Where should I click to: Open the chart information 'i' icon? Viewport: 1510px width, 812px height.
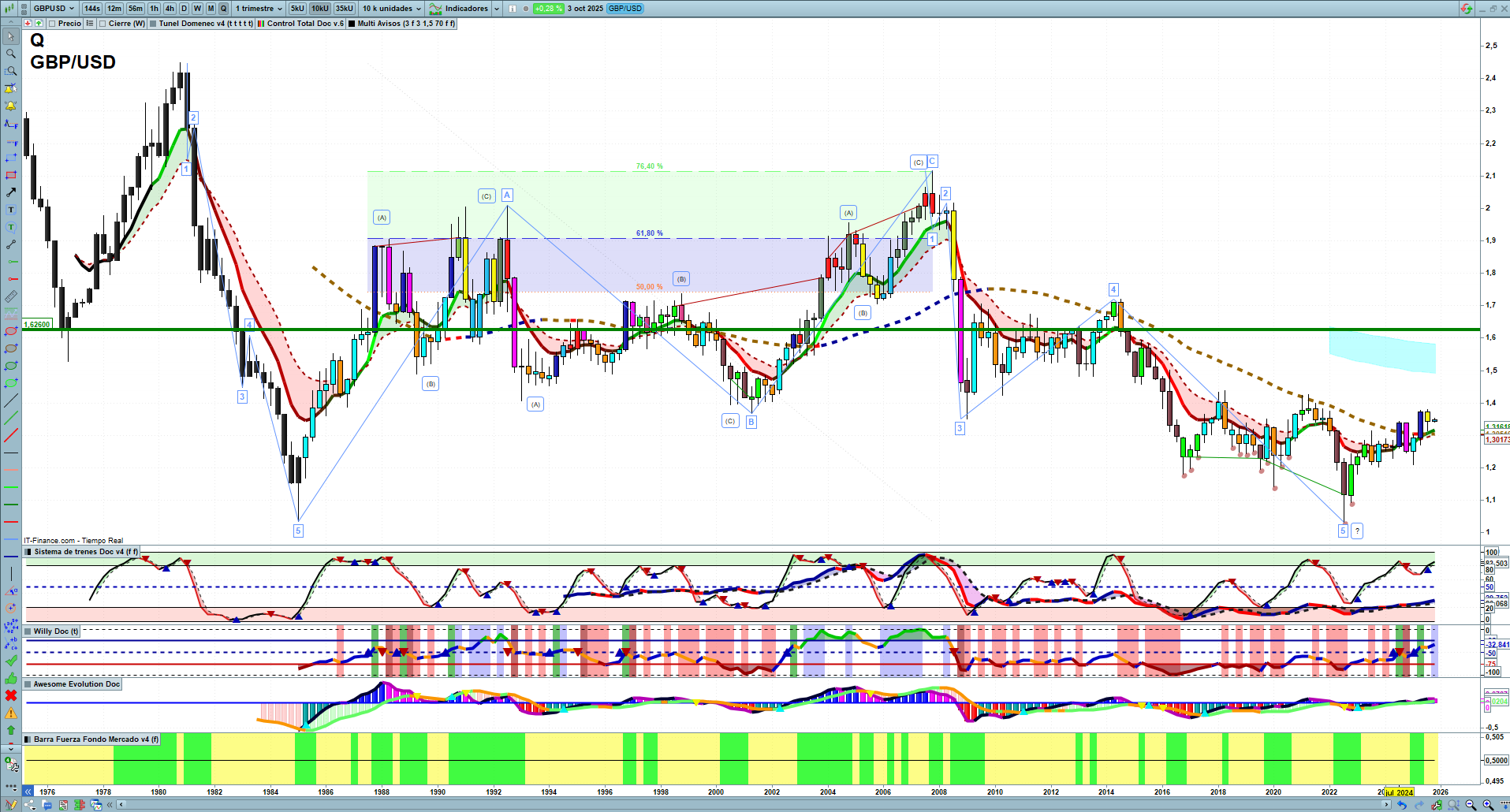coord(513,9)
